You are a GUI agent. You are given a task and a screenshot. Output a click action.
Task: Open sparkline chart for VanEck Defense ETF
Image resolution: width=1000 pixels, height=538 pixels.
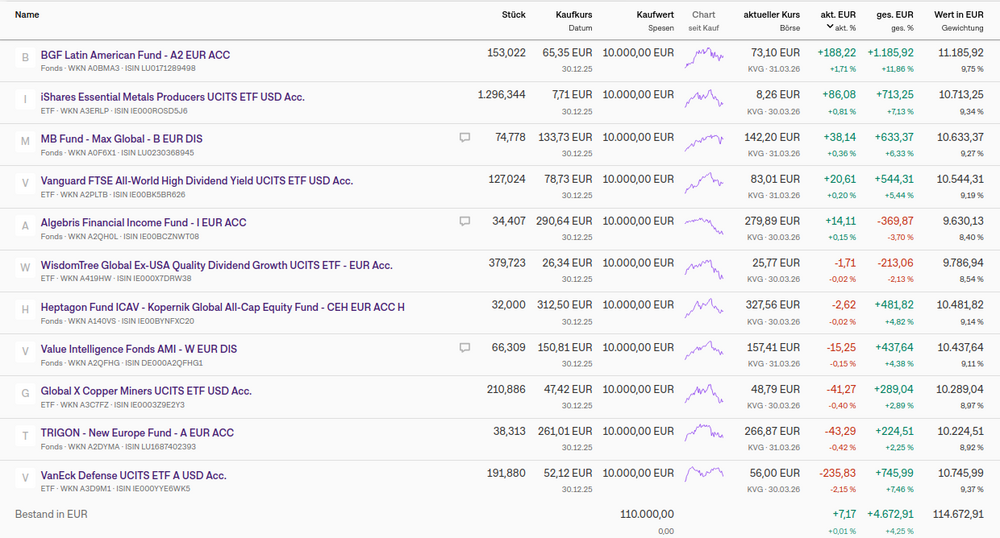point(704,476)
